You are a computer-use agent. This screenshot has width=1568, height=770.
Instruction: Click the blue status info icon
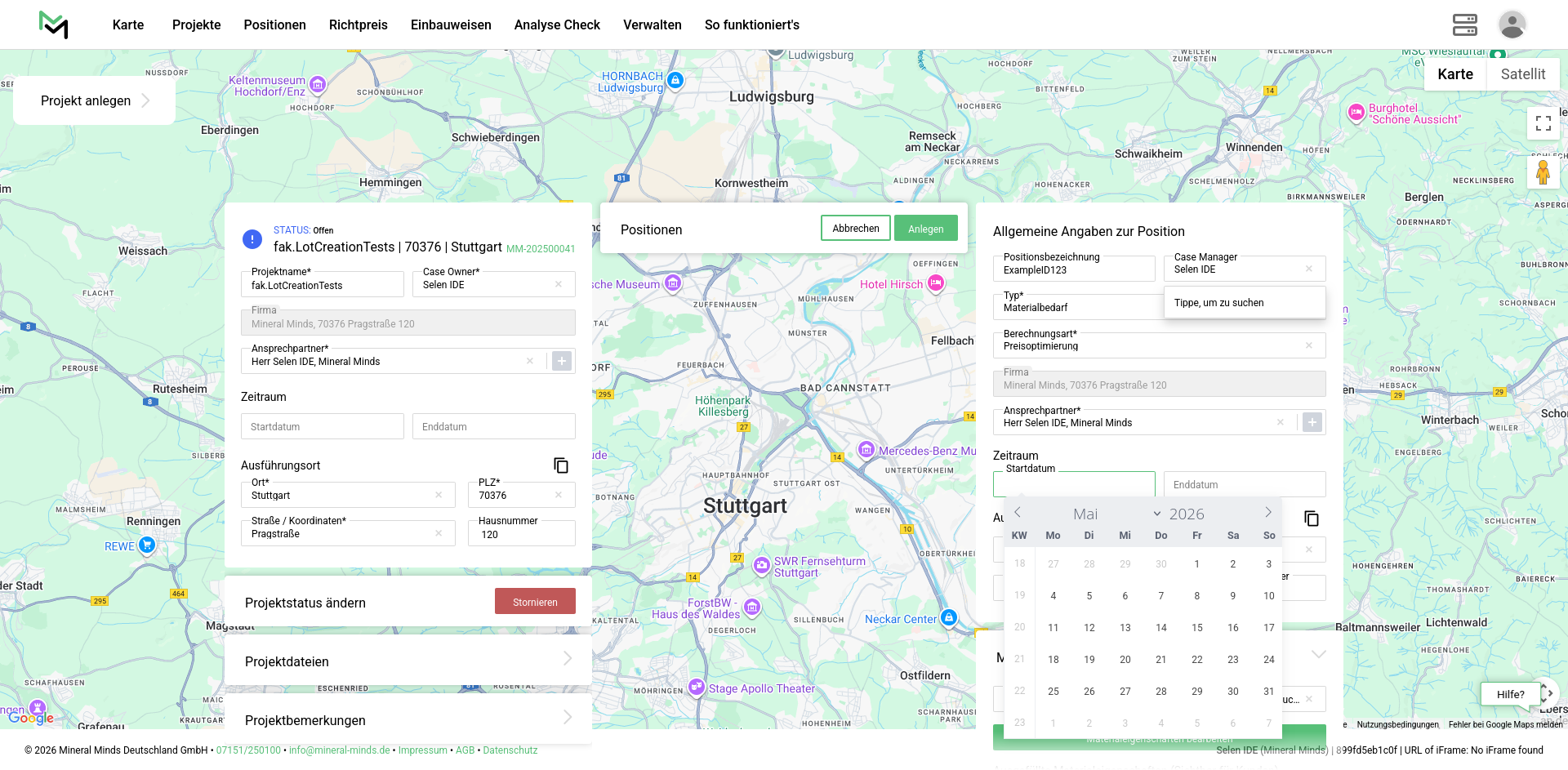click(x=252, y=239)
